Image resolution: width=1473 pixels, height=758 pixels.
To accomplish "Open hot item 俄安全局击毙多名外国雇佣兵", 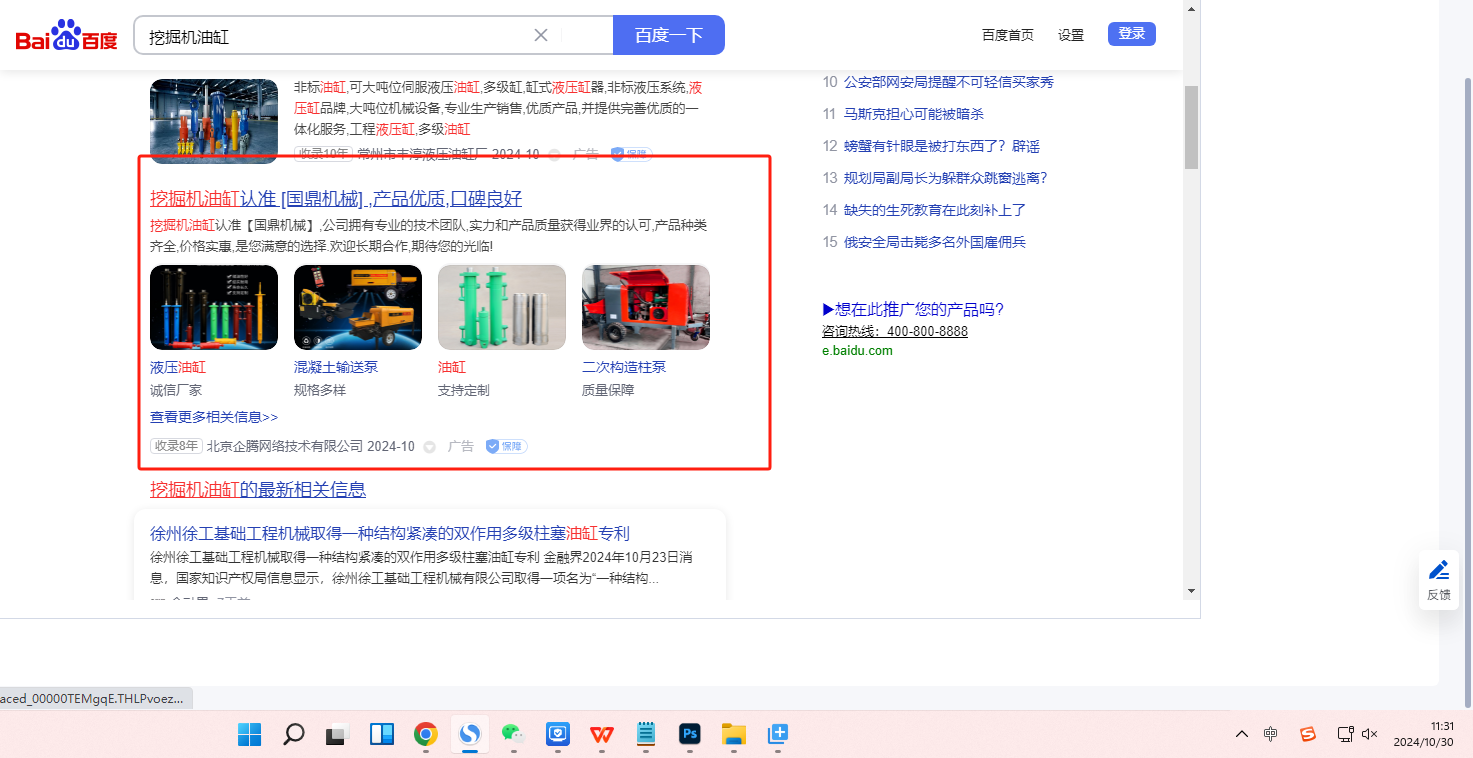I will (935, 242).
